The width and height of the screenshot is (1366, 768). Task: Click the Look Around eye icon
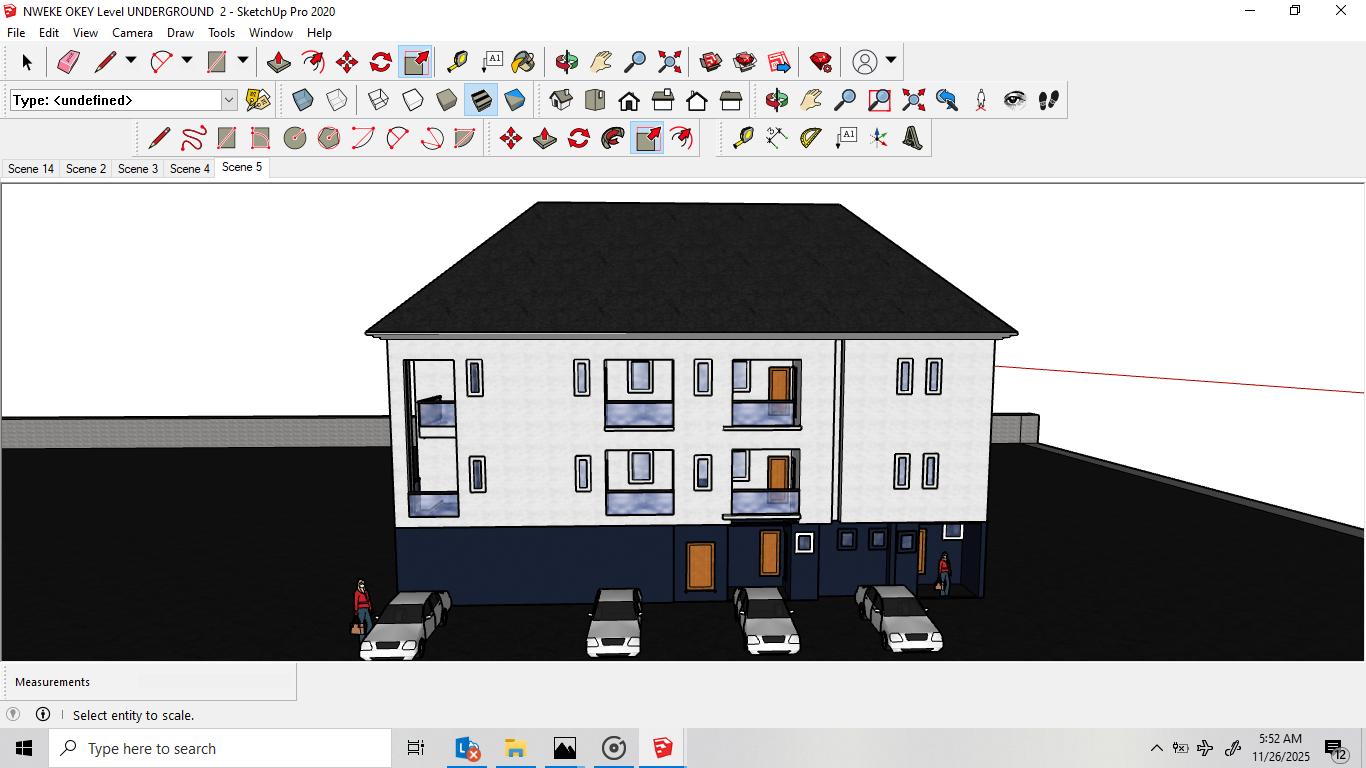1014,100
